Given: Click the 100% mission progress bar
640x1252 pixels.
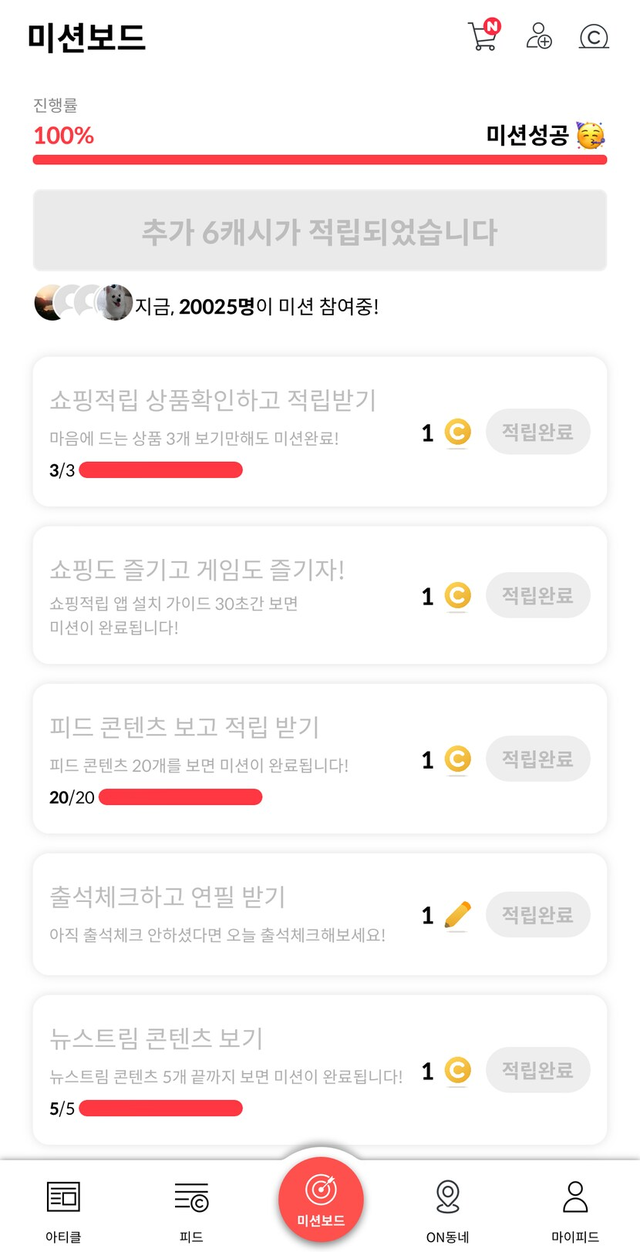Looking at the screenshot, I should coord(320,159).
